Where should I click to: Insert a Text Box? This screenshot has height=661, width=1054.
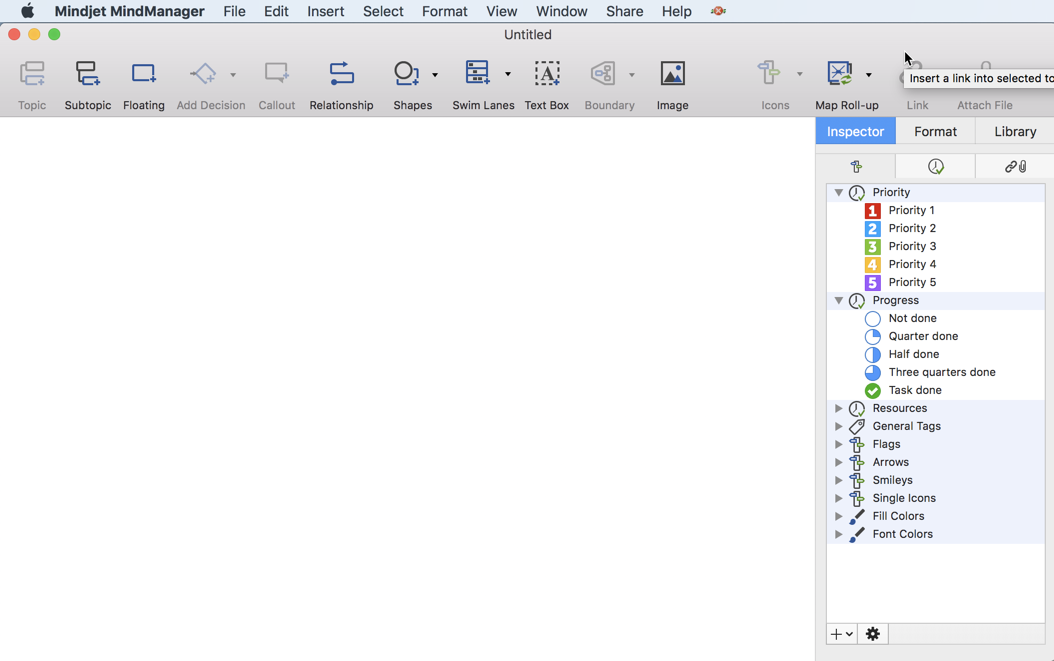(x=546, y=73)
